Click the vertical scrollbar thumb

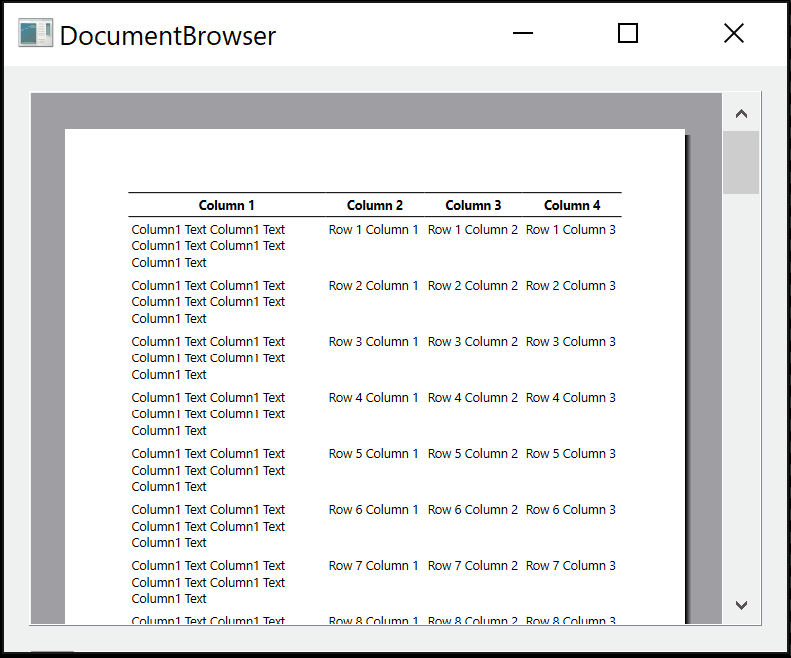pos(741,162)
